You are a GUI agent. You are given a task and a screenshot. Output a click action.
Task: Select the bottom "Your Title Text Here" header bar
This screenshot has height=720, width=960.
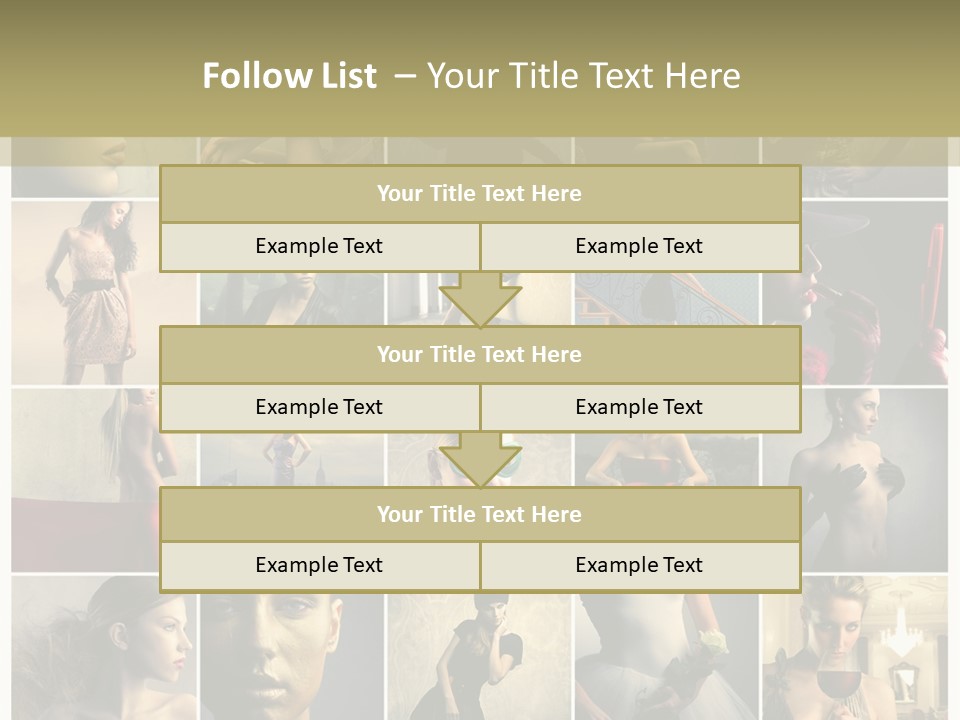(480, 514)
